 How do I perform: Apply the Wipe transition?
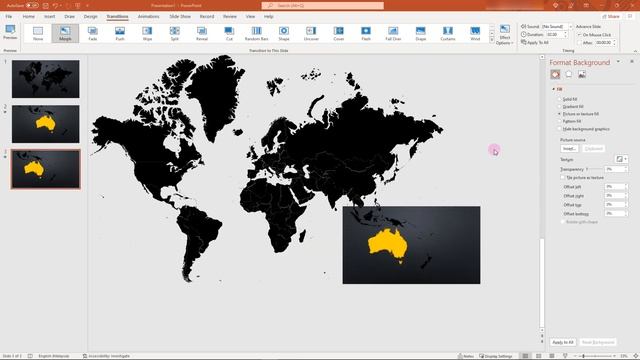(x=147, y=33)
